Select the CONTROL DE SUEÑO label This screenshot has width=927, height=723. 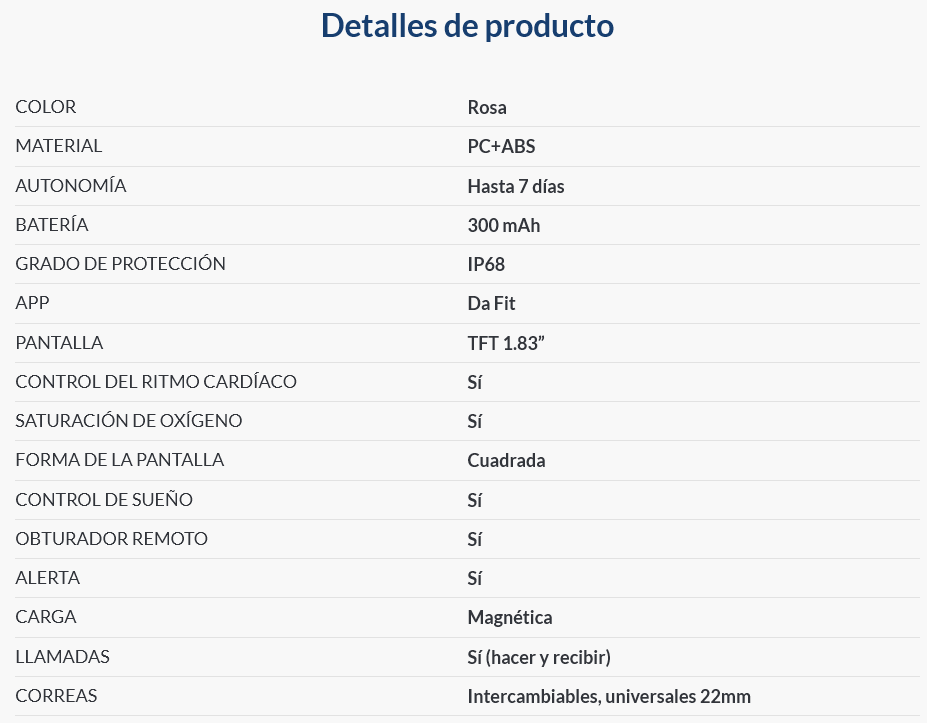point(104,500)
